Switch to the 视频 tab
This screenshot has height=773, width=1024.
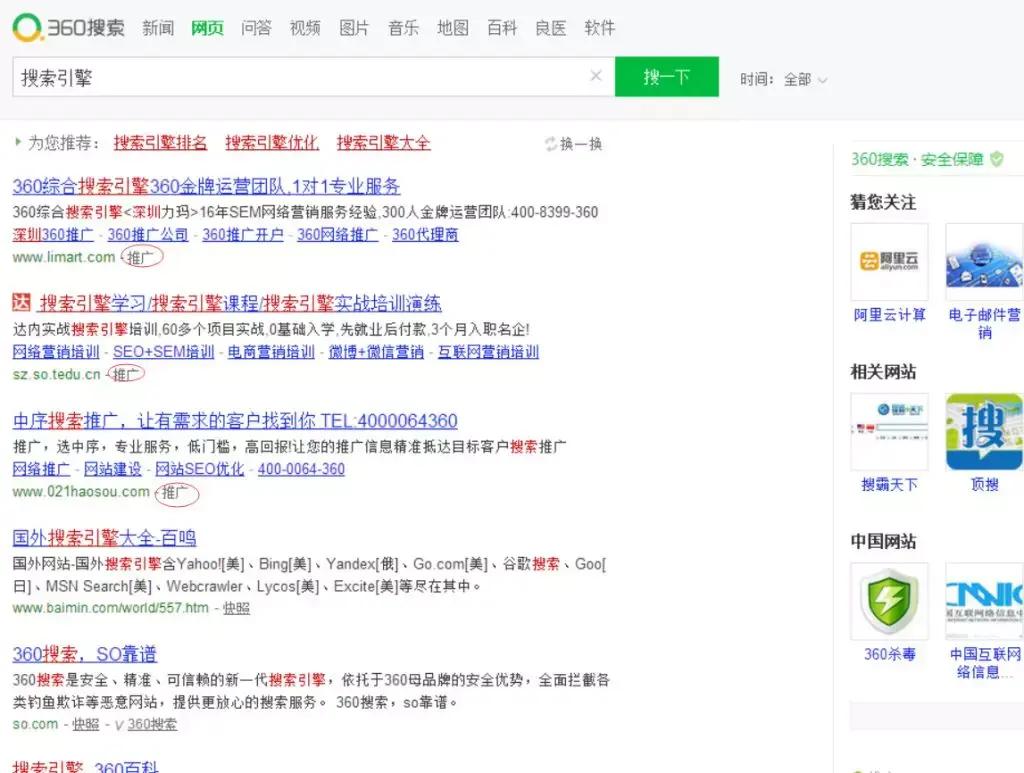coord(305,28)
